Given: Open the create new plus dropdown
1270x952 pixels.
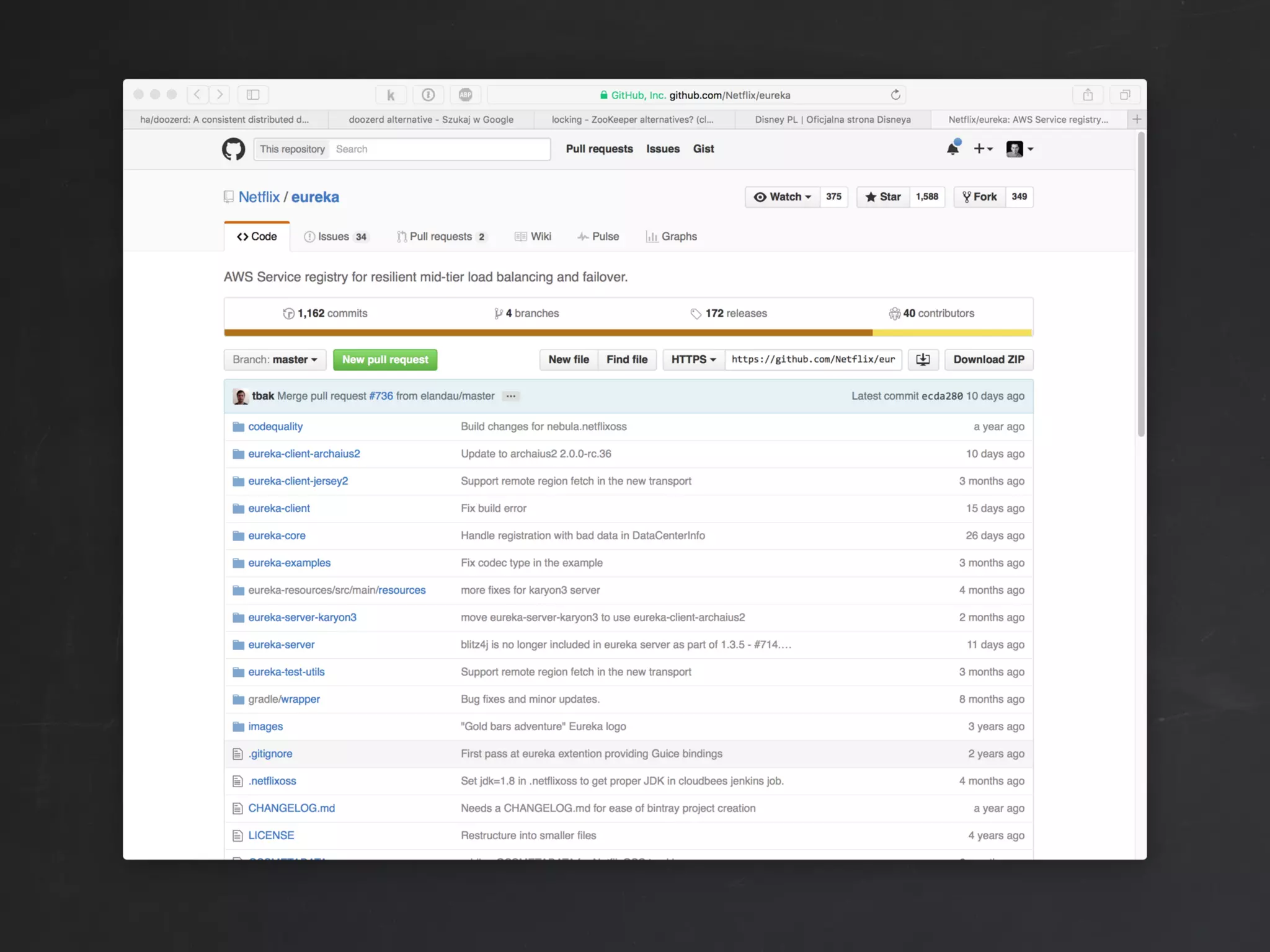Looking at the screenshot, I should pyautogui.click(x=983, y=149).
